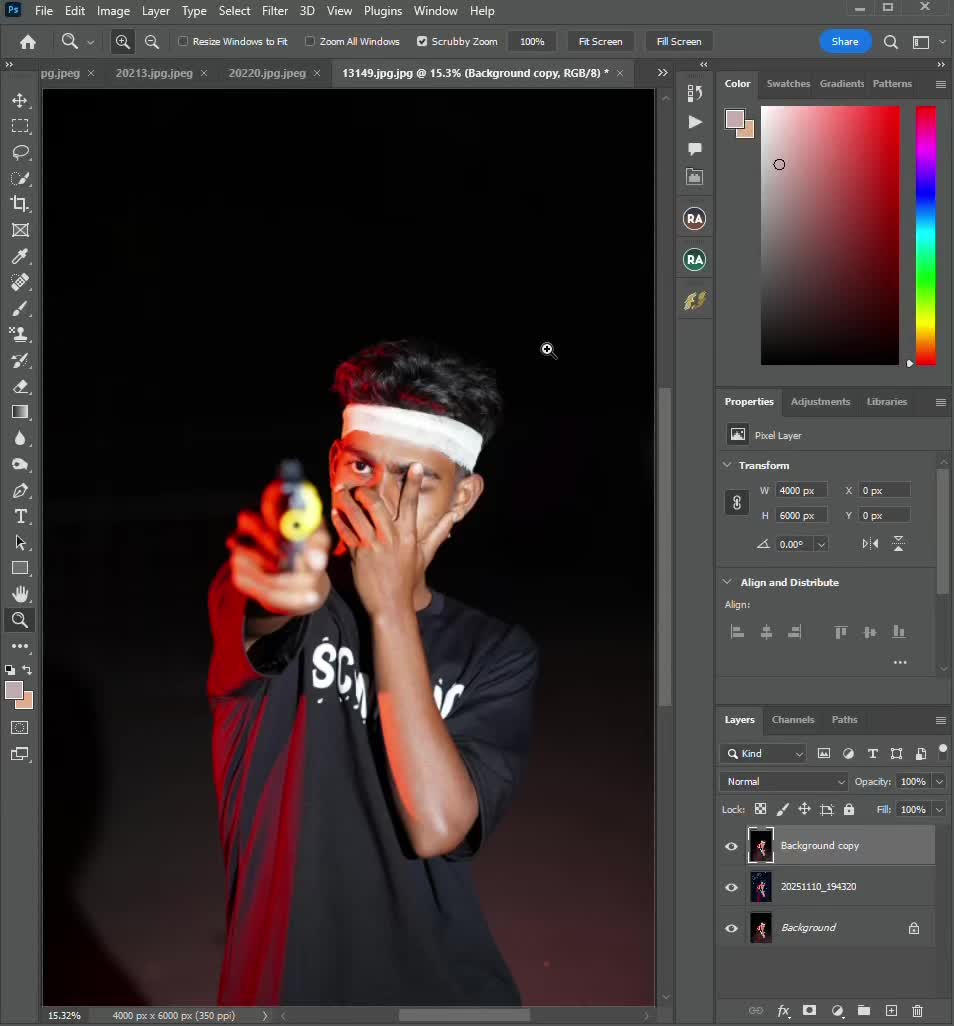Image resolution: width=954 pixels, height=1026 pixels.
Task: Click the Flip Vertical icon in Transform
Action: click(898, 544)
